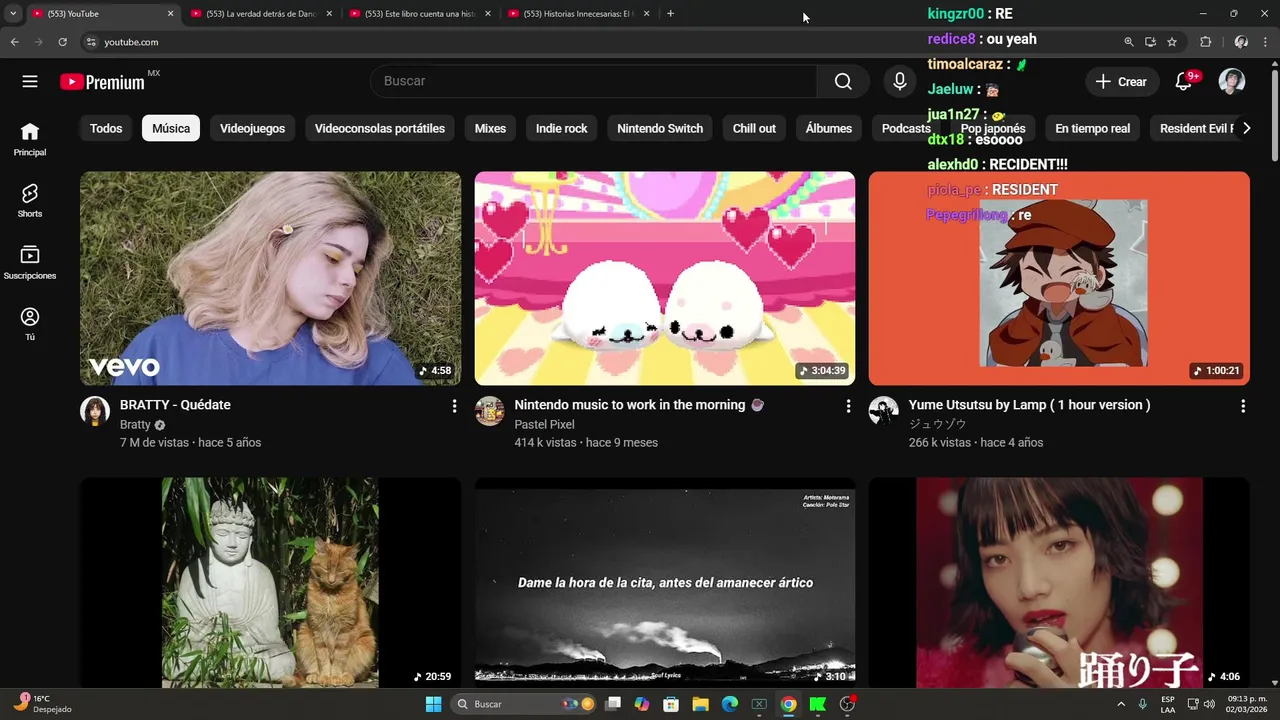Open Chrome extensions puzzle icon
The image size is (1280, 720).
[x=1205, y=42]
